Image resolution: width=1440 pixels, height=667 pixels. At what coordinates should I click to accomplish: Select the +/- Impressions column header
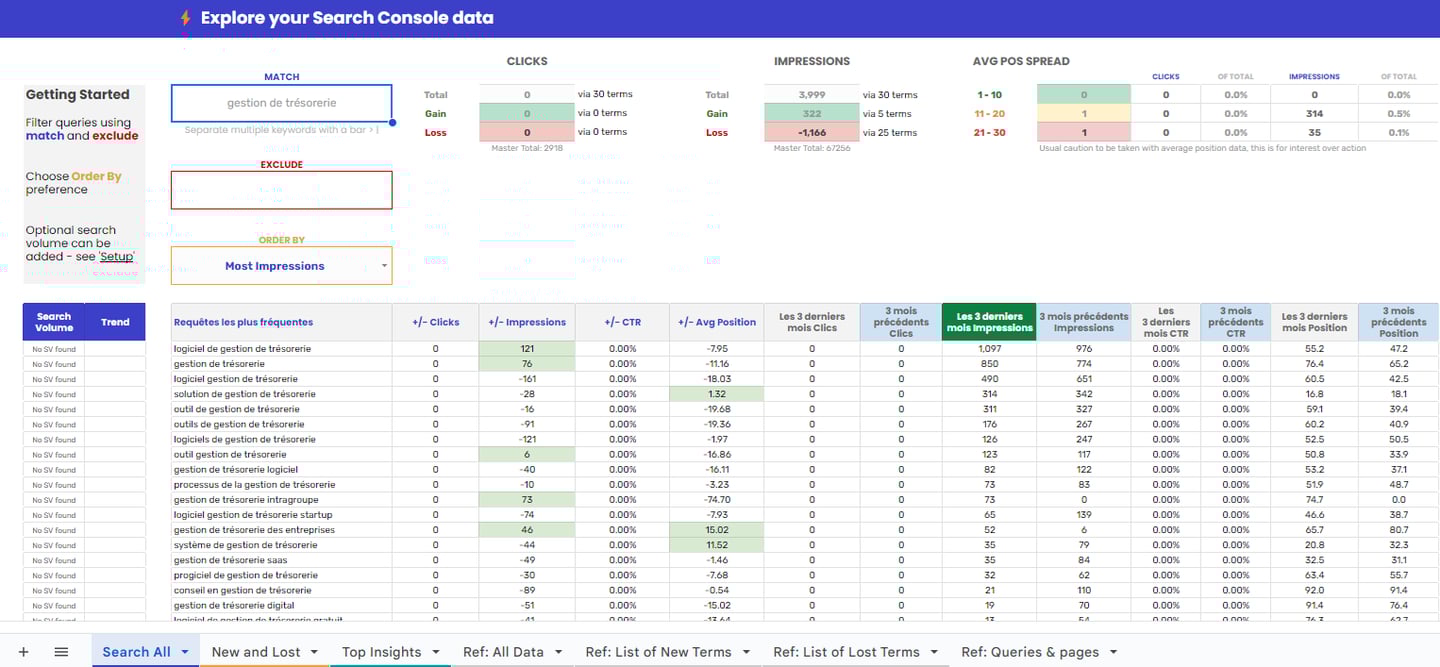(x=527, y=322)
